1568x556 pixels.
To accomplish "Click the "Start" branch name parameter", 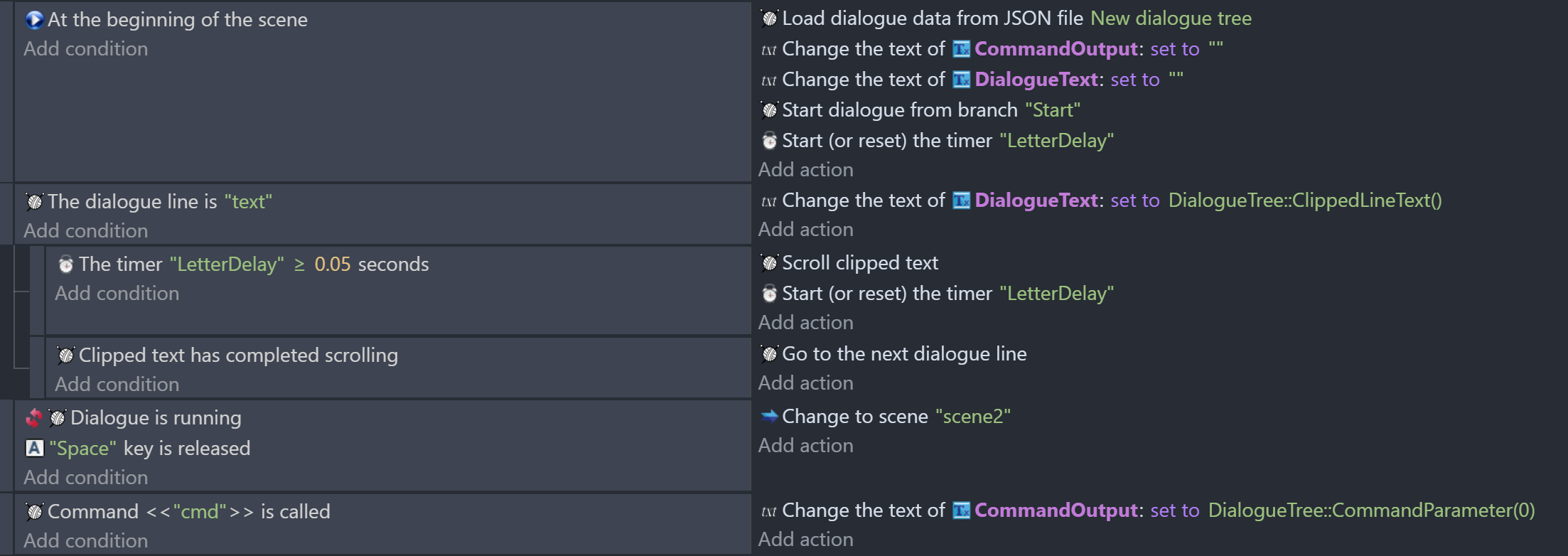I will point(1053,110).
